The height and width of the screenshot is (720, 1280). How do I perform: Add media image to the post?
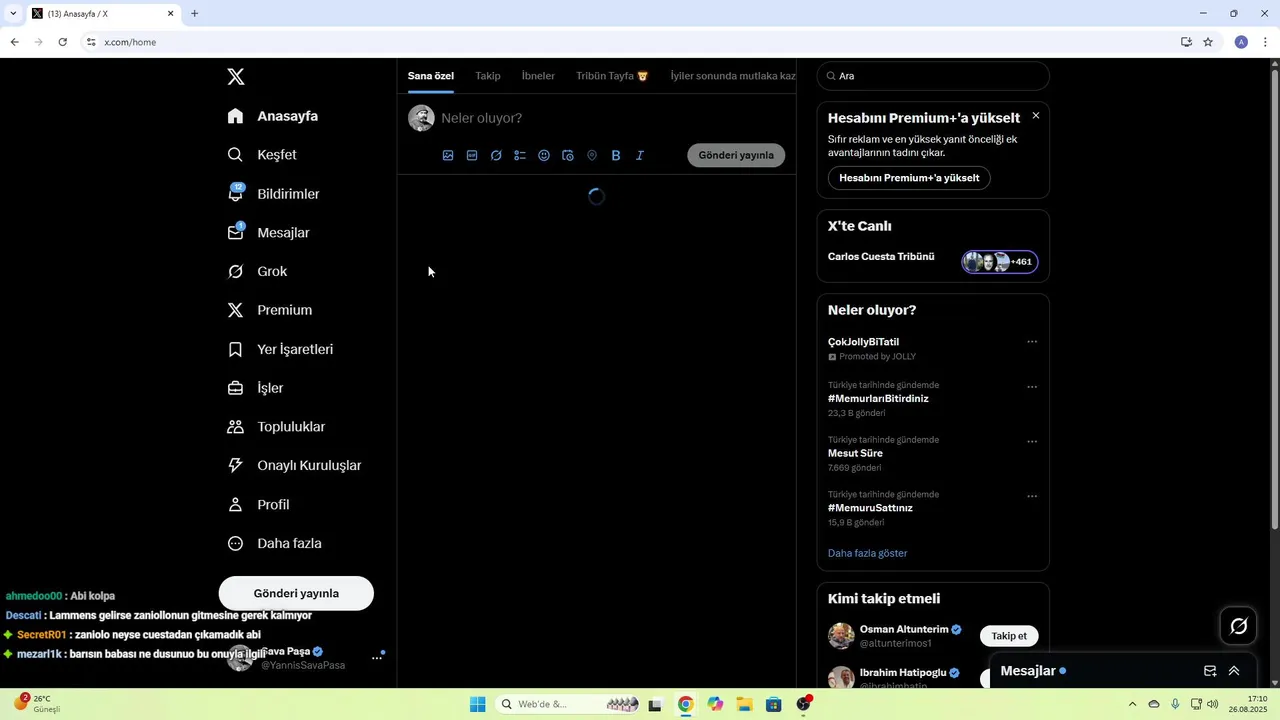448,156
